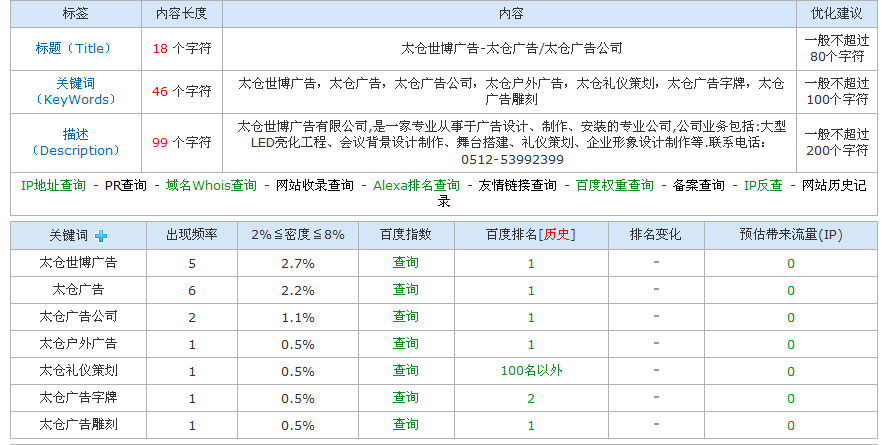This screenshot has height=445, width=882.
Task: Open 网站收录查询 link
Action: point(314,185)
